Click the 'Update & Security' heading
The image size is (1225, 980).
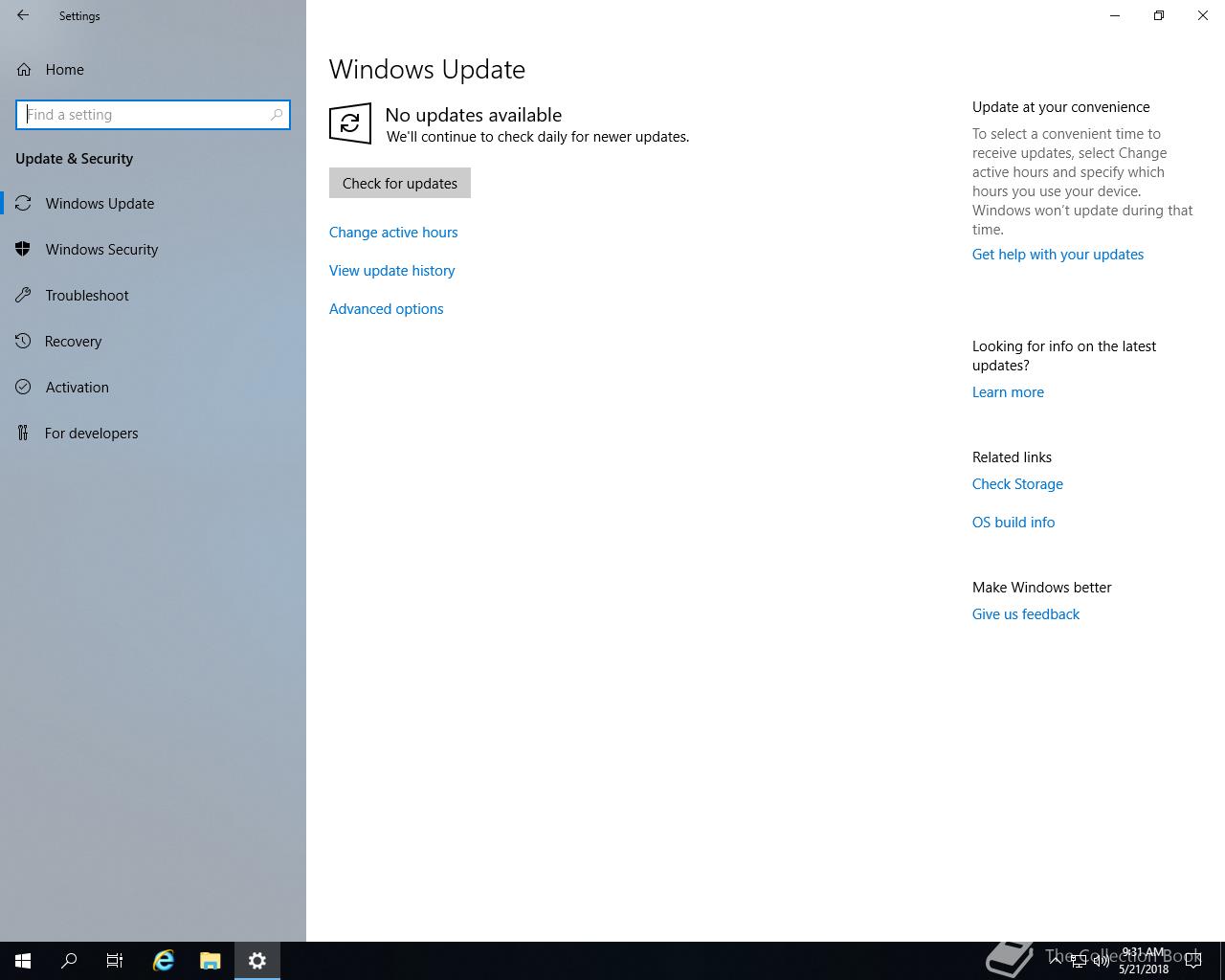pyautogui.click(x=75, y=159)
